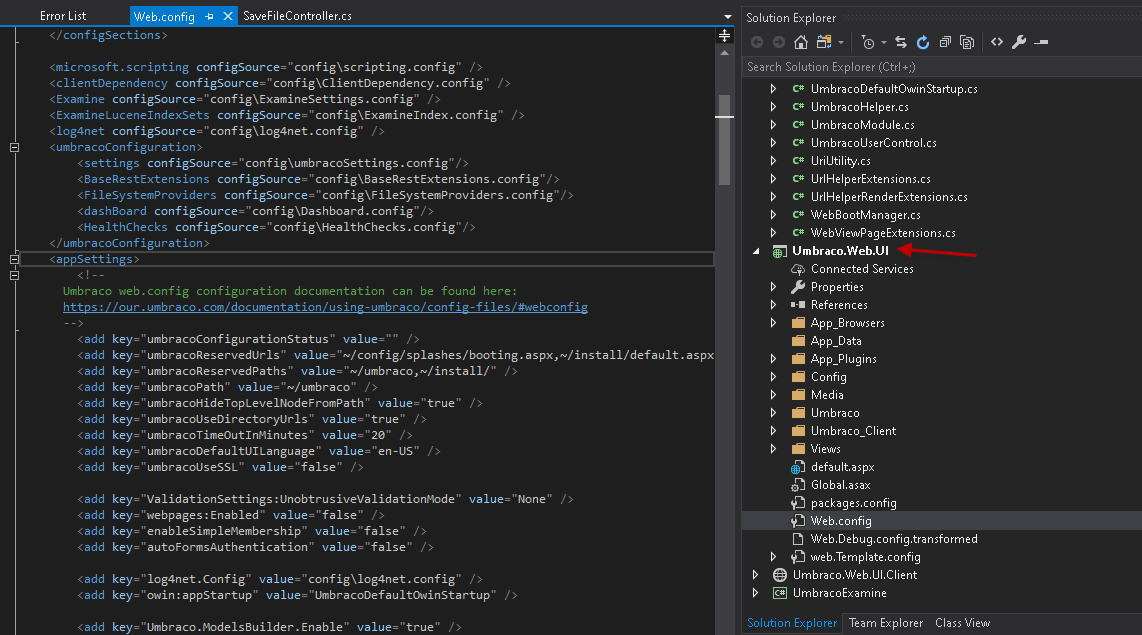
Task: Click the Back arrow in Solution Explorer toolbar
Action: tap(757, 42)
